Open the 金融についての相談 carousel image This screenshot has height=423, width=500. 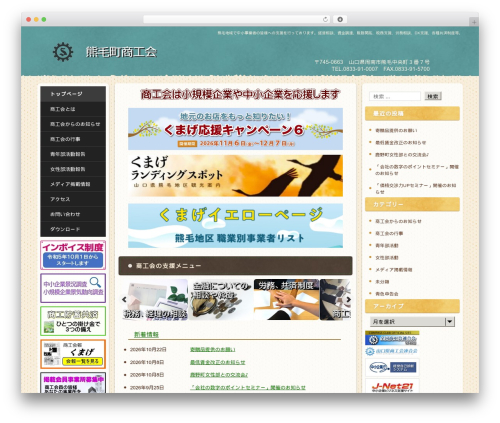221,300
